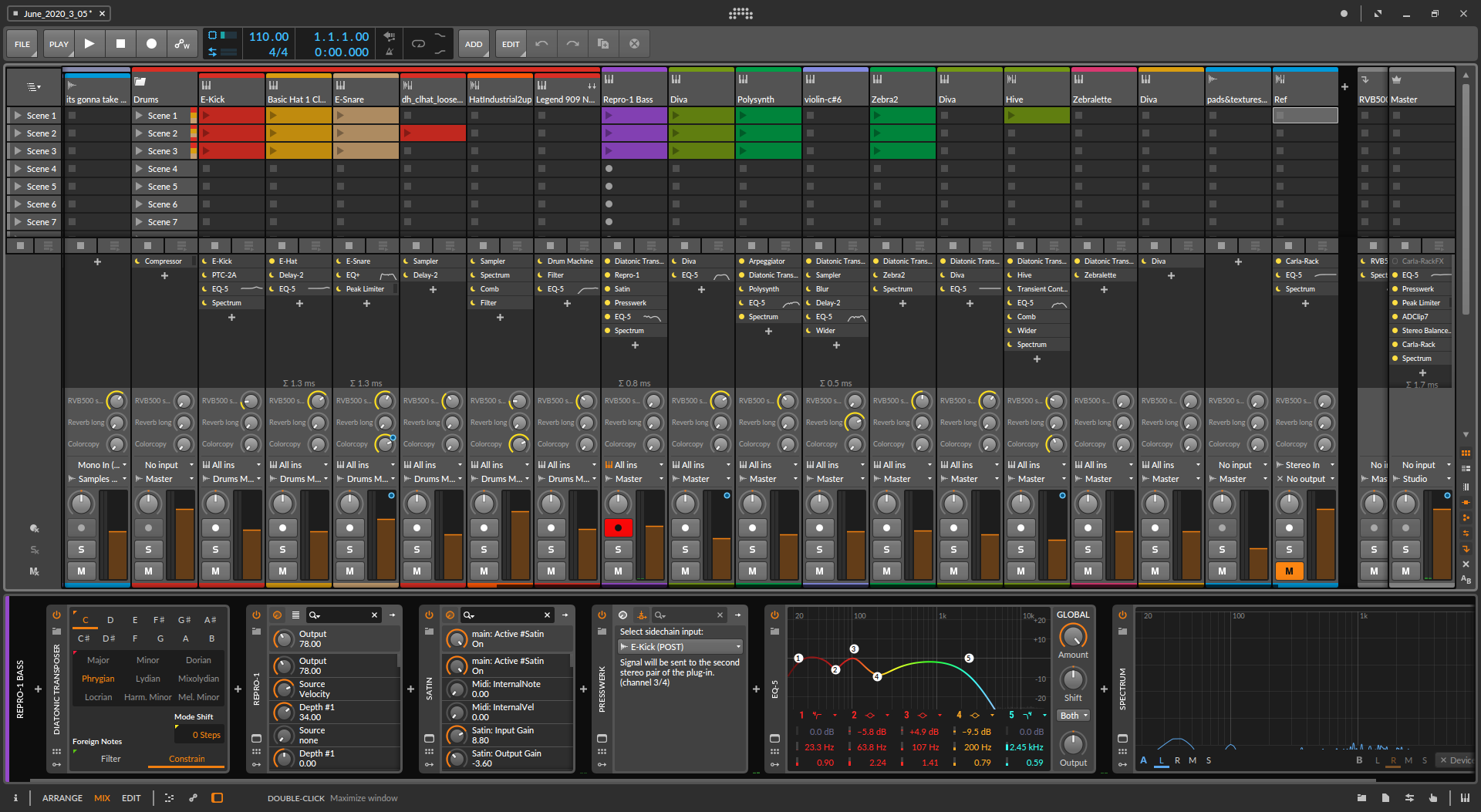Viewport: 1481px width, 812px height.
Task: Open the ADD menu
Action: [474, 44]
